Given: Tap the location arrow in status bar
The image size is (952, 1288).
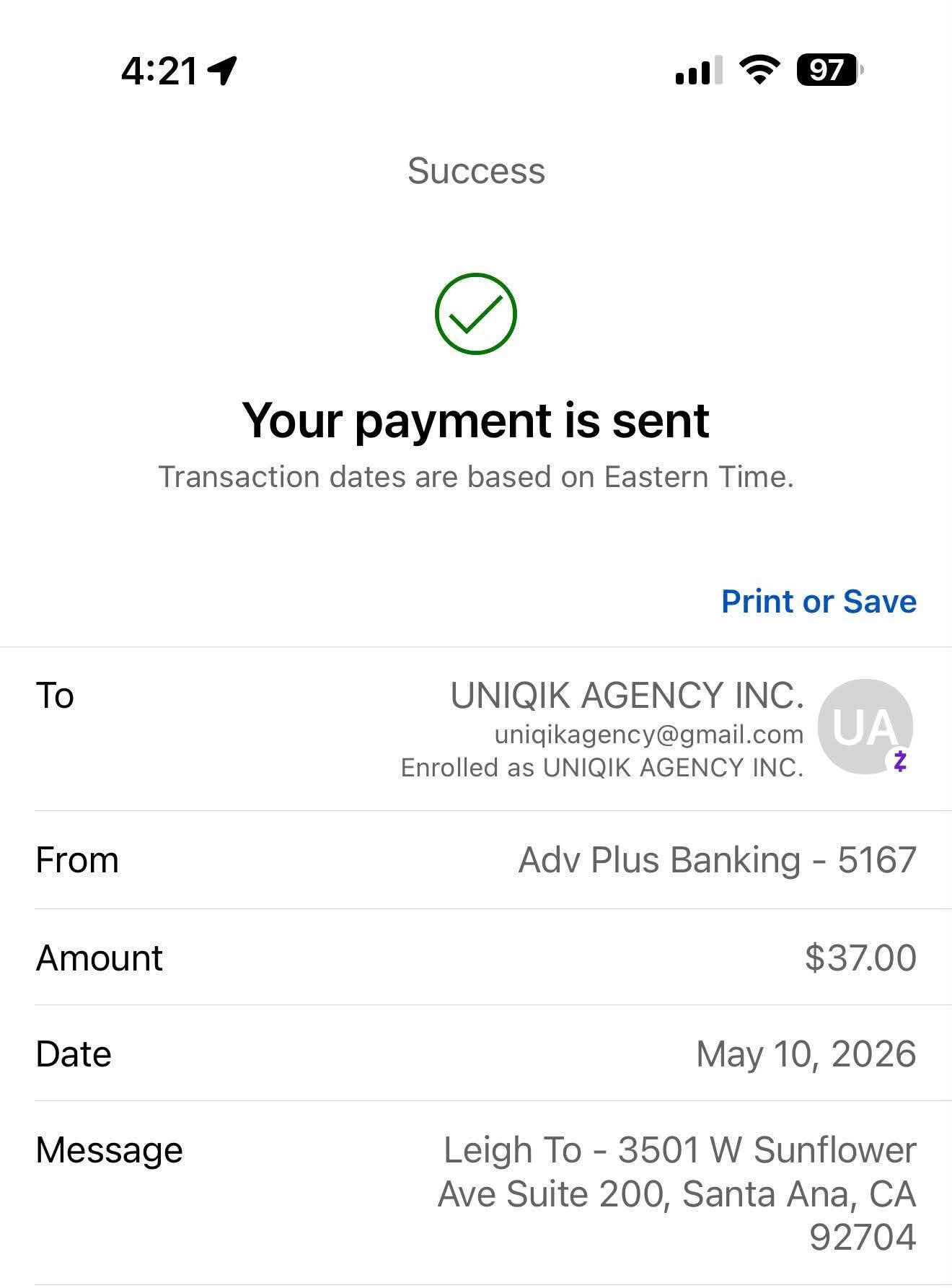Looking at the screenshot, I should (x=222, y=71).
